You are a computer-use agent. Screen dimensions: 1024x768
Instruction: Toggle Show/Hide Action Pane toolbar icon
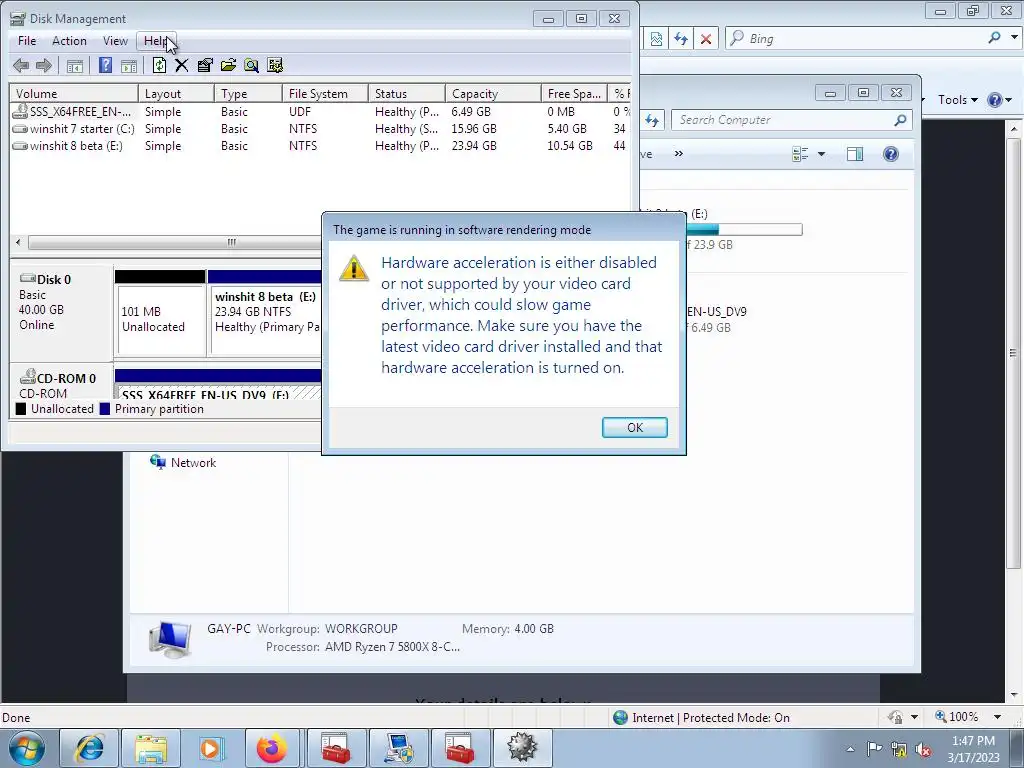click(x=129, y=65)
